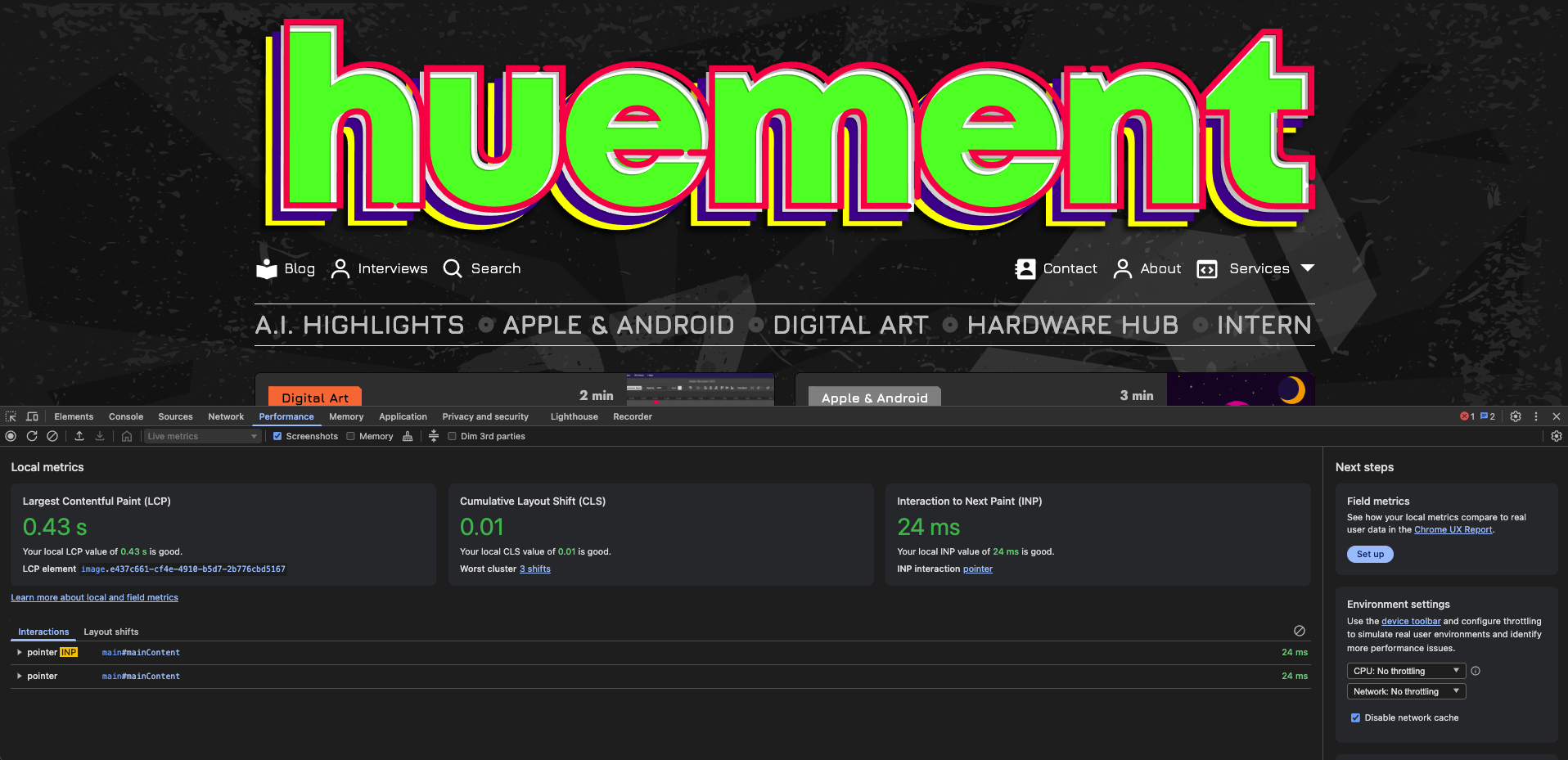Open the Network throttling dropdown
The width and height of the screenshot is (1568, 760).
(1406, 691)
